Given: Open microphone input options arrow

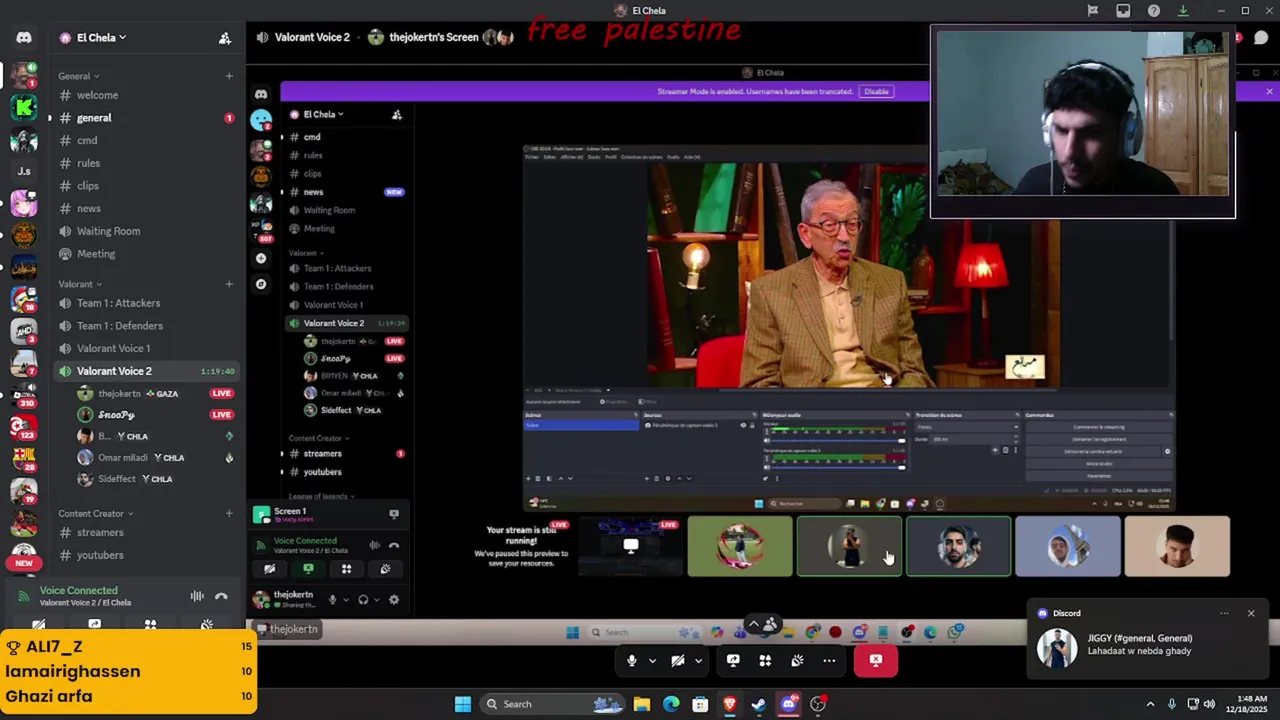Looking at the screenshot, I should point(652,660).
